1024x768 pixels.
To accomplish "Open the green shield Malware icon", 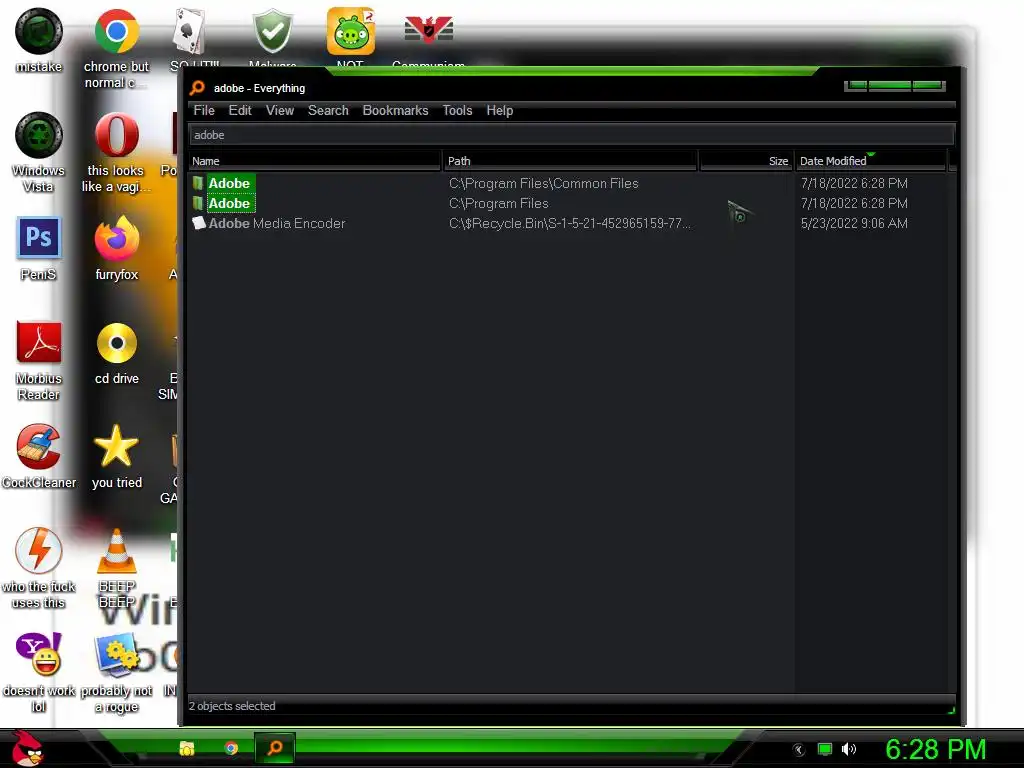I will pyautogui.click(x=272, y=31).
